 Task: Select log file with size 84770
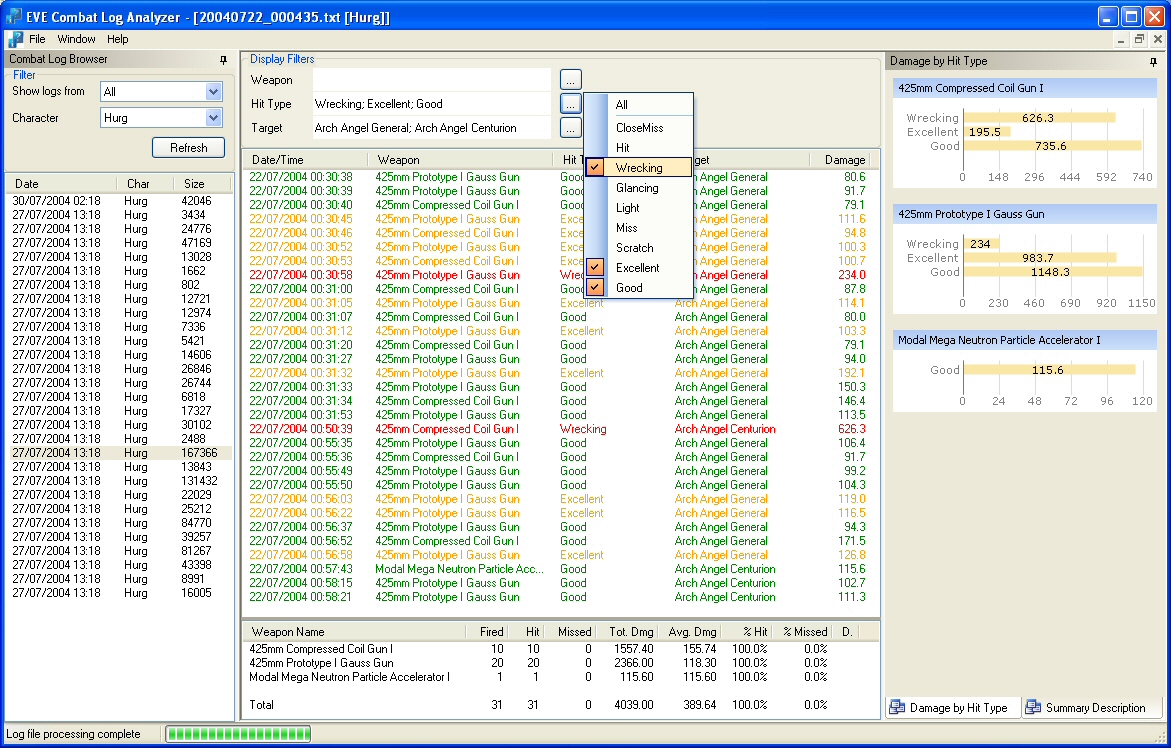coord(119,523)
